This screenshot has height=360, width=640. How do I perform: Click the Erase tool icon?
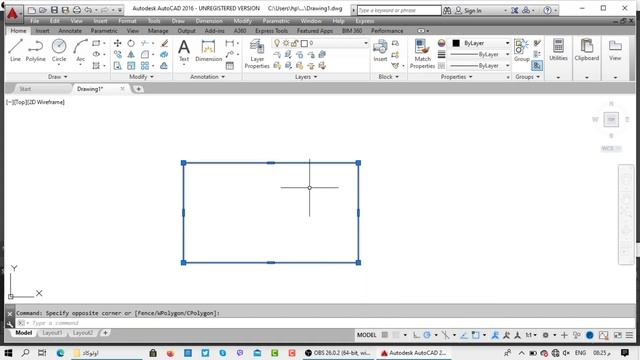tap(164, 43)
